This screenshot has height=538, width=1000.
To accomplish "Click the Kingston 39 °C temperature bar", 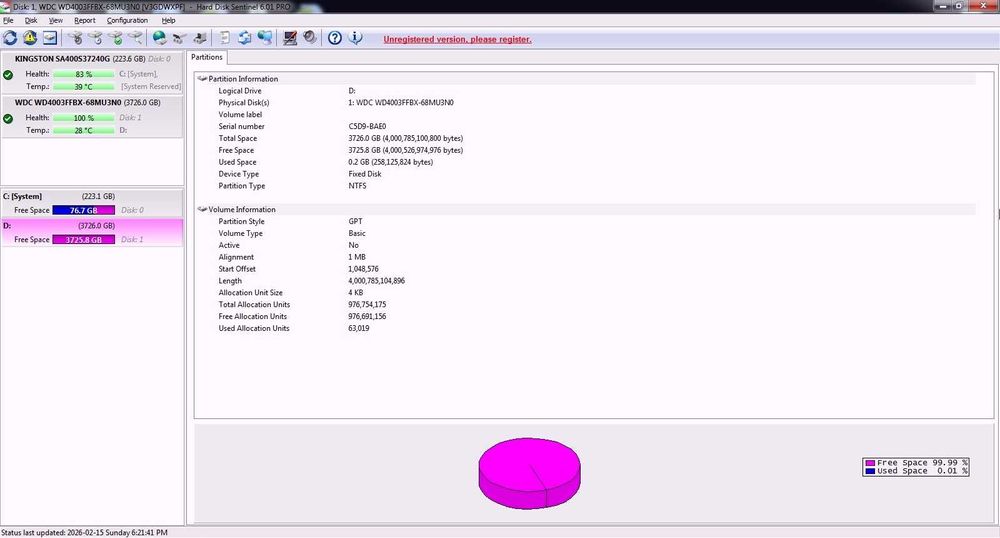I will [x=84, y=87].
